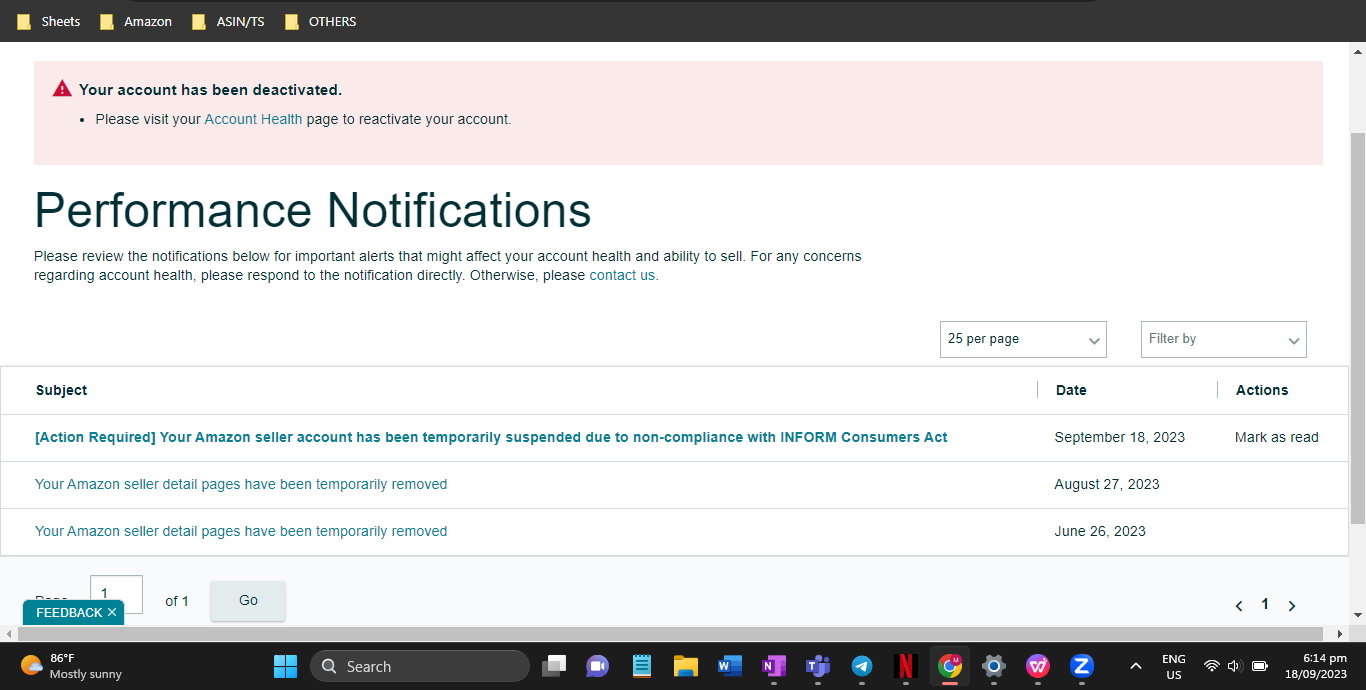Click the taskbar Search box
Viewport: 1366px width, 690px height.
click(419, 666)
